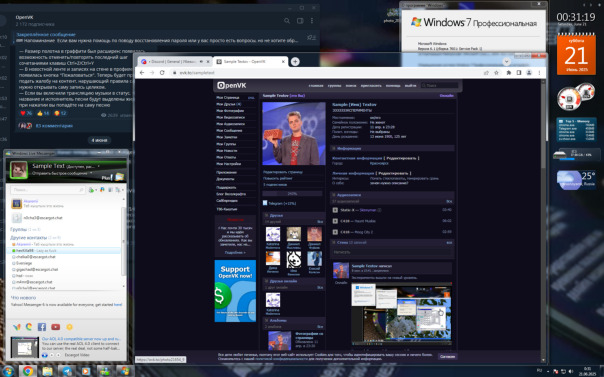Open Facebook icon in Messenger footer
This screenshot has width=604, height=377.
[x=42, y=327]
